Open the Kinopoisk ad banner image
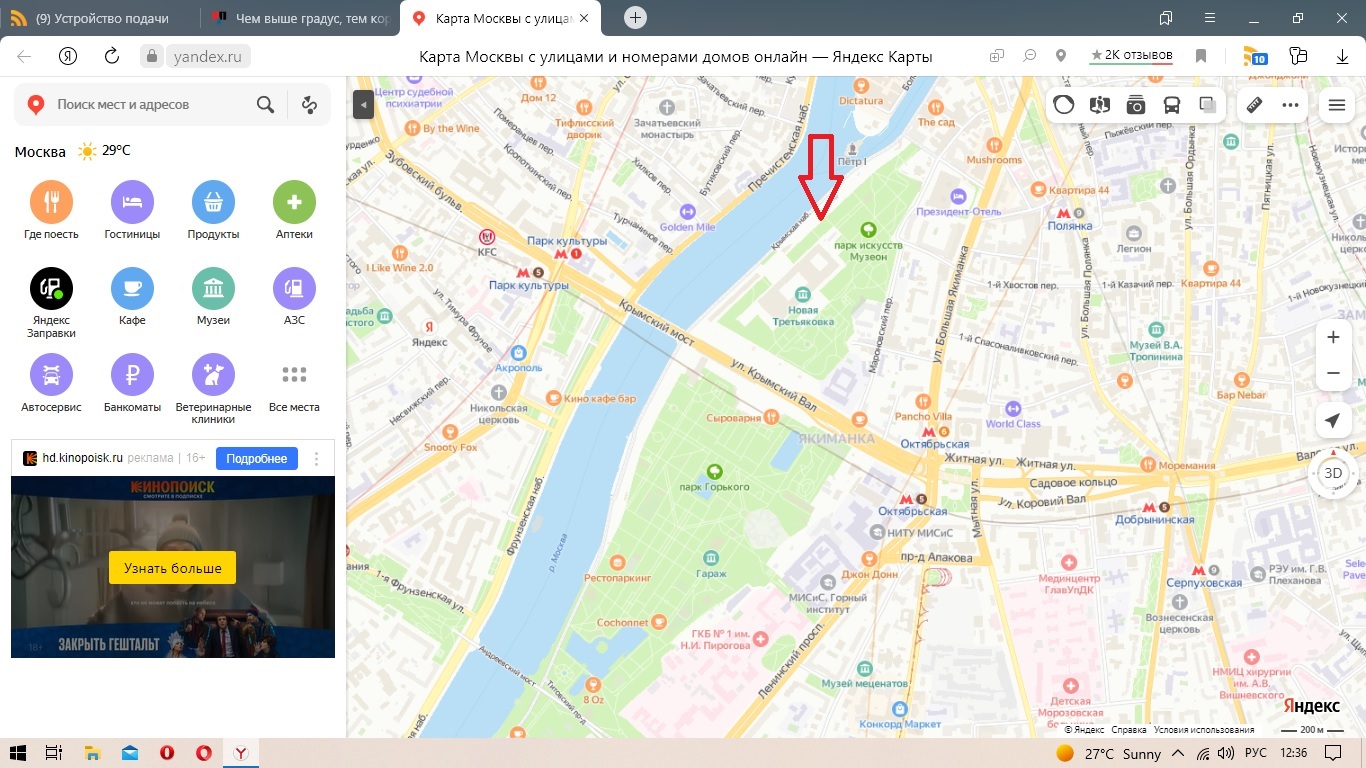The image size is (1366, 768). coord(173,566)
